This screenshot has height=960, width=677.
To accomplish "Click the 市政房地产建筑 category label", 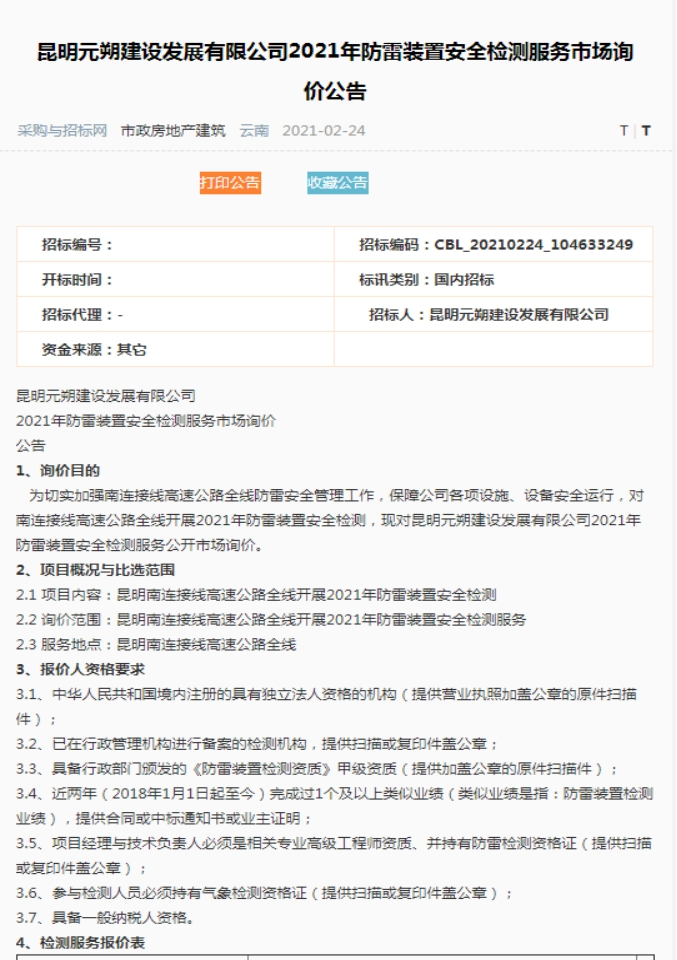I will 173,131.
